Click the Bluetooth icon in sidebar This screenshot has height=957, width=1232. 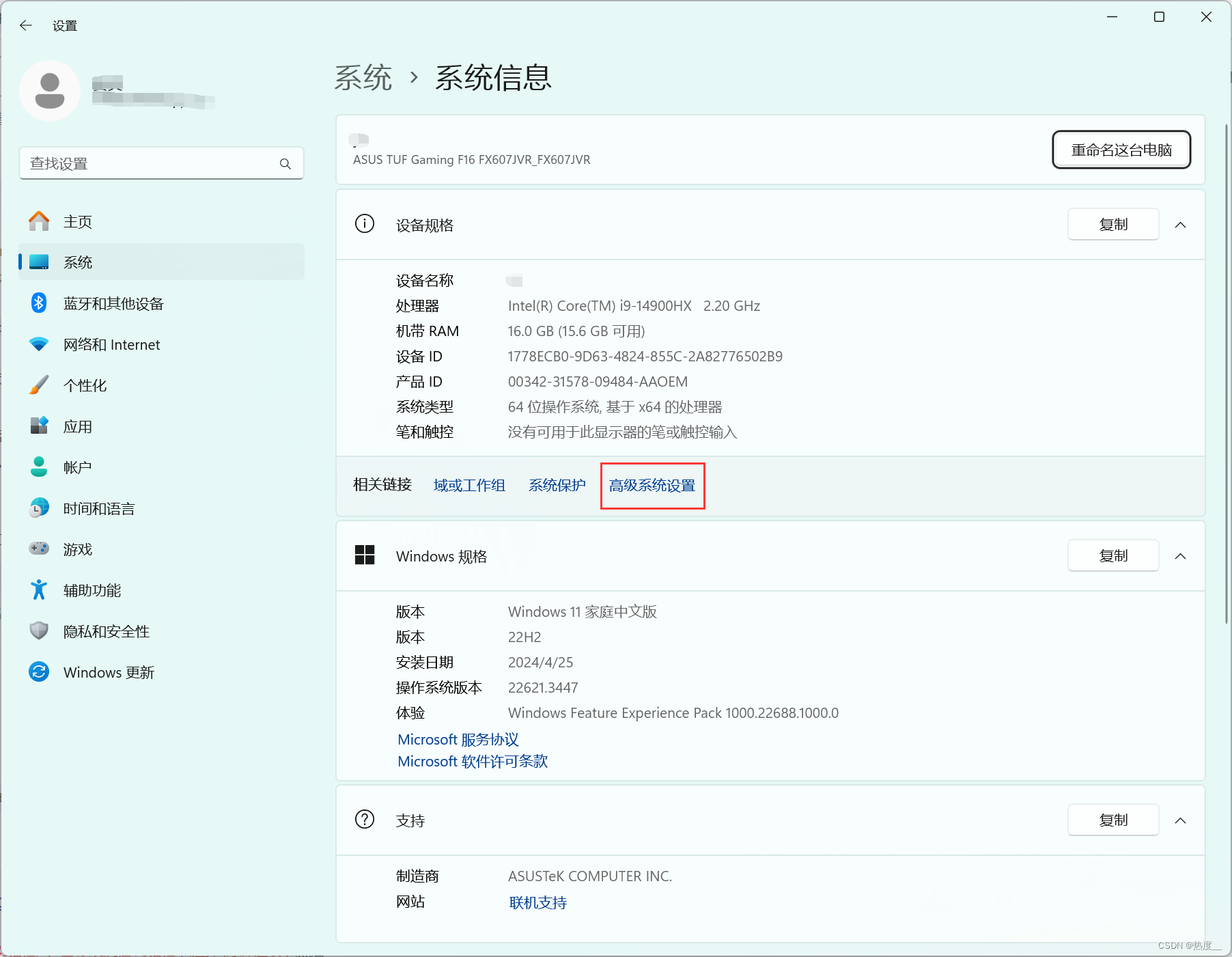click(x=39, y=303)
